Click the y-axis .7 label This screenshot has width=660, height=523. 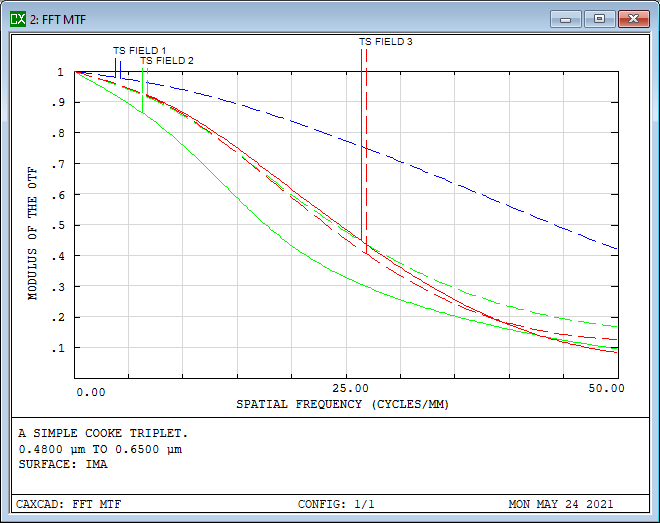pyautogui.click(x=58, y=164)
